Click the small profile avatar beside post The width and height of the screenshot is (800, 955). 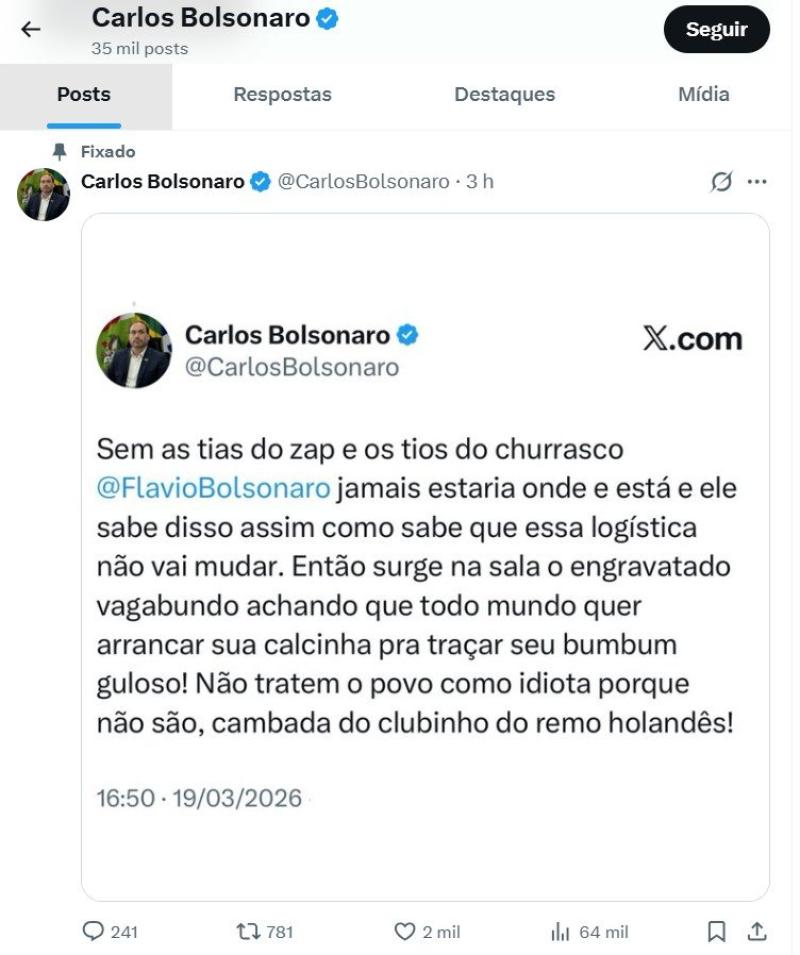coord(43,194)
